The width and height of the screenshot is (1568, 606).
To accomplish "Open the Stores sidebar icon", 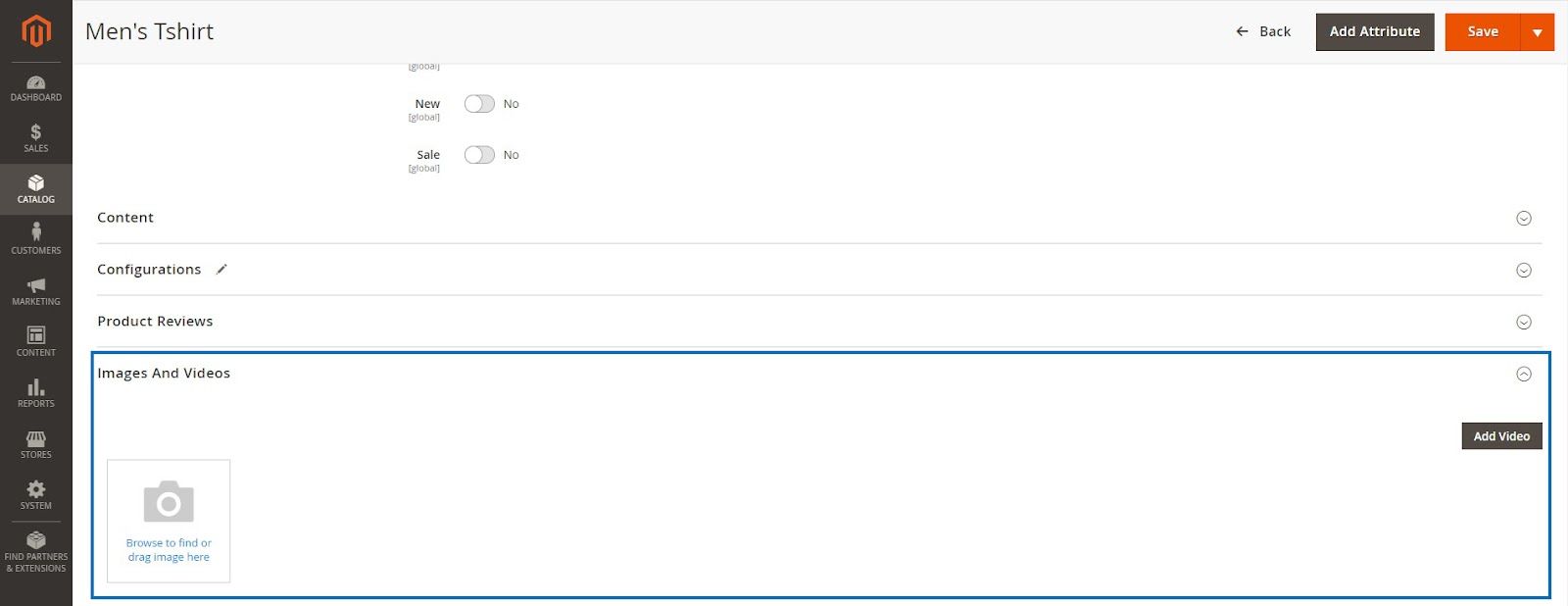I will tap(35, 439).
